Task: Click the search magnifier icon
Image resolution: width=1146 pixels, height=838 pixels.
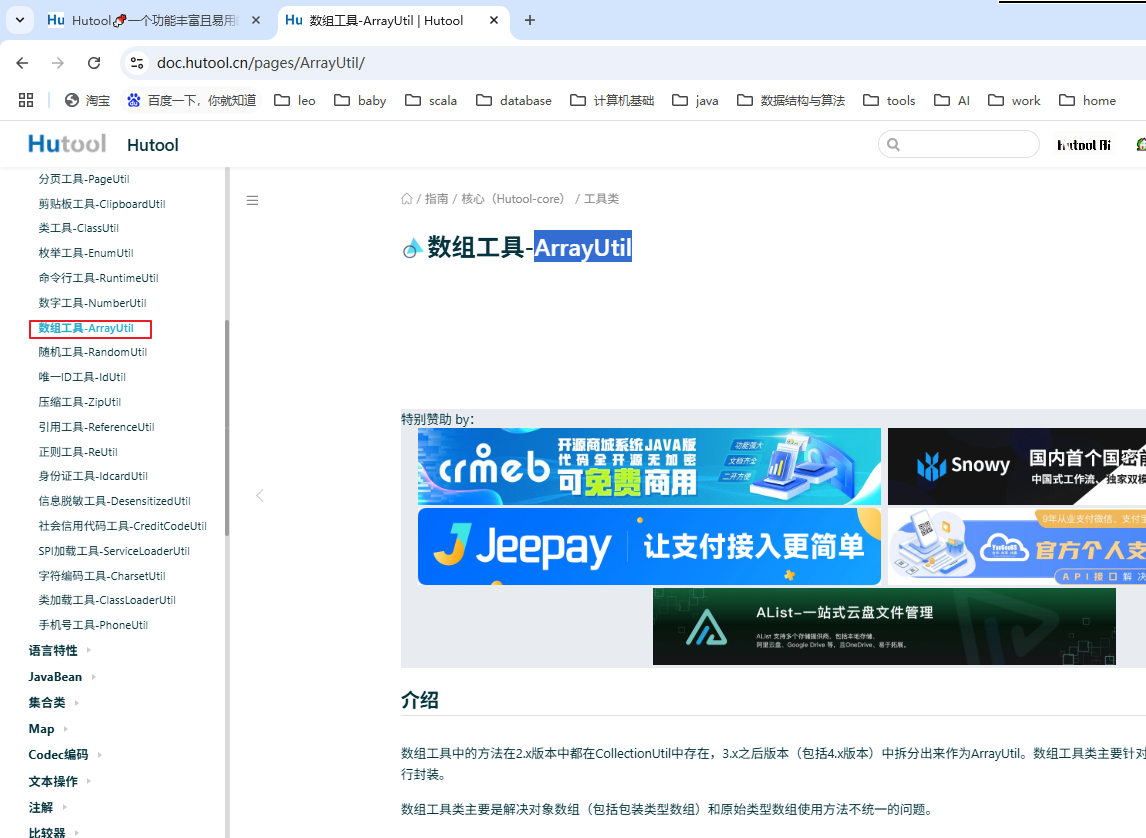Action: [893, 145]
